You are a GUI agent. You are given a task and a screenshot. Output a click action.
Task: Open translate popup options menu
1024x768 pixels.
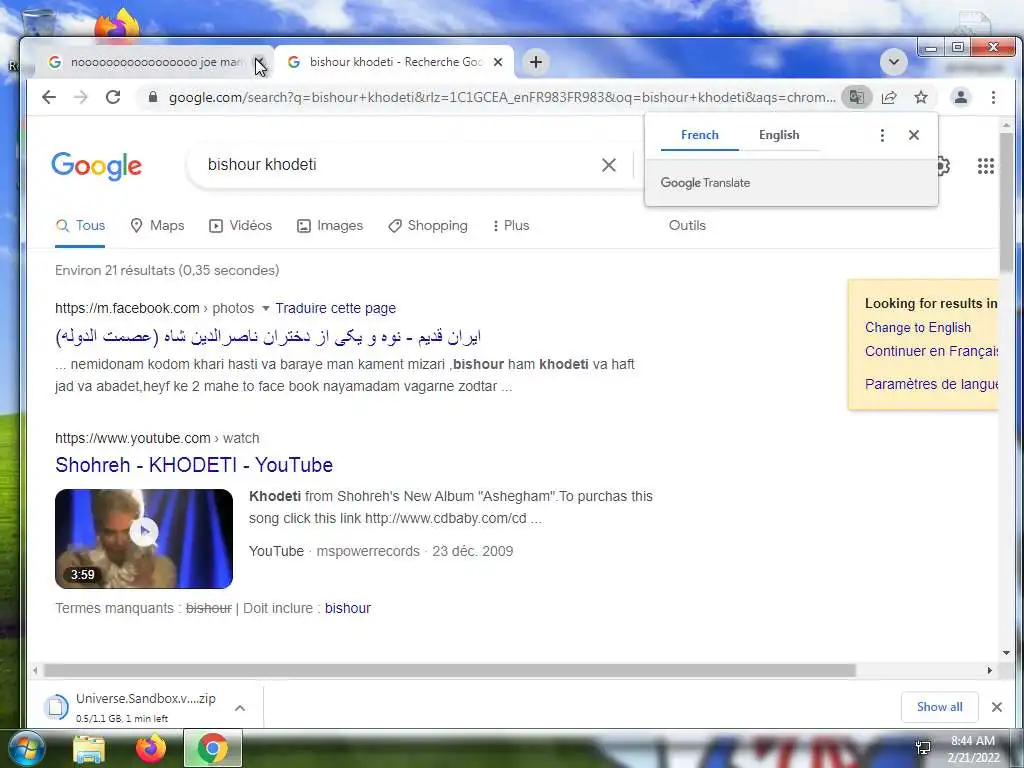[882, 135]
